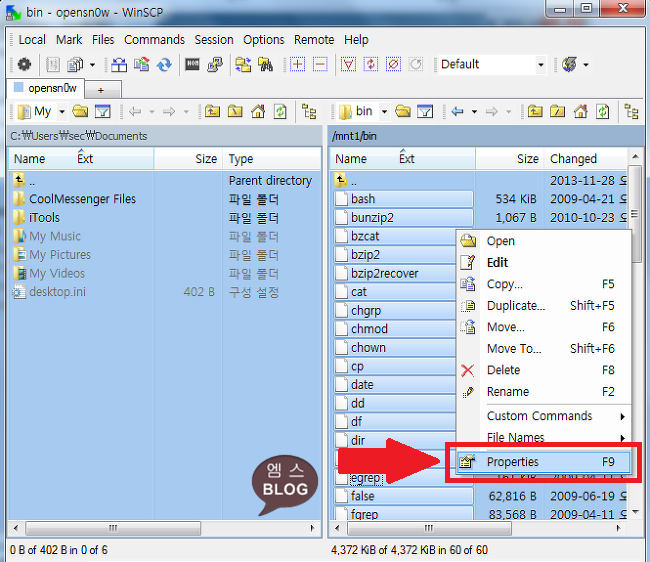Viewport: 650px width, 562px height.
Task: Go to local home directory icon
Action: pos(258,111)
